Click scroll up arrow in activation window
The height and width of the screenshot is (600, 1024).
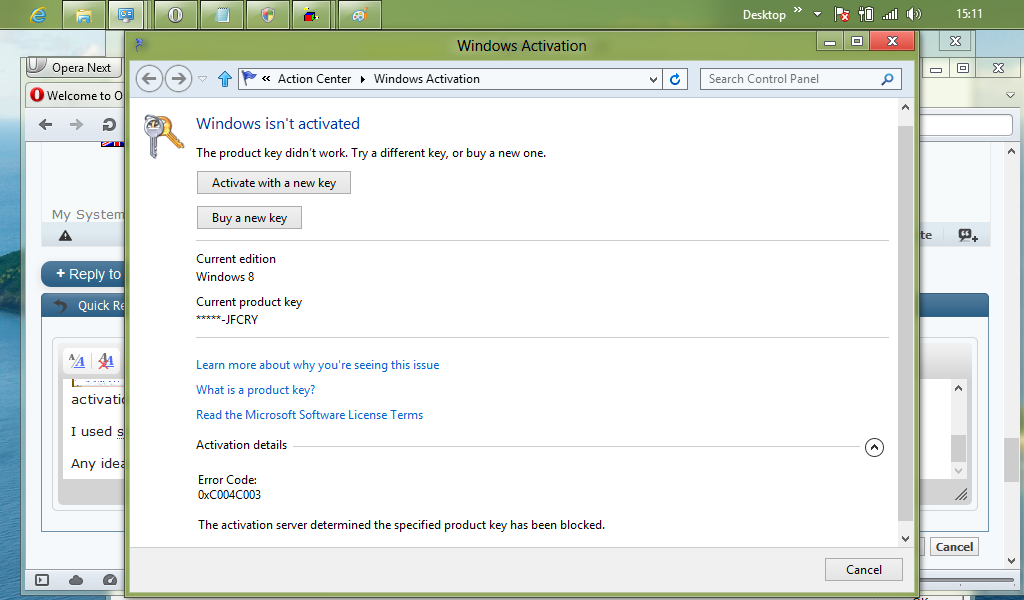[905, 107]
